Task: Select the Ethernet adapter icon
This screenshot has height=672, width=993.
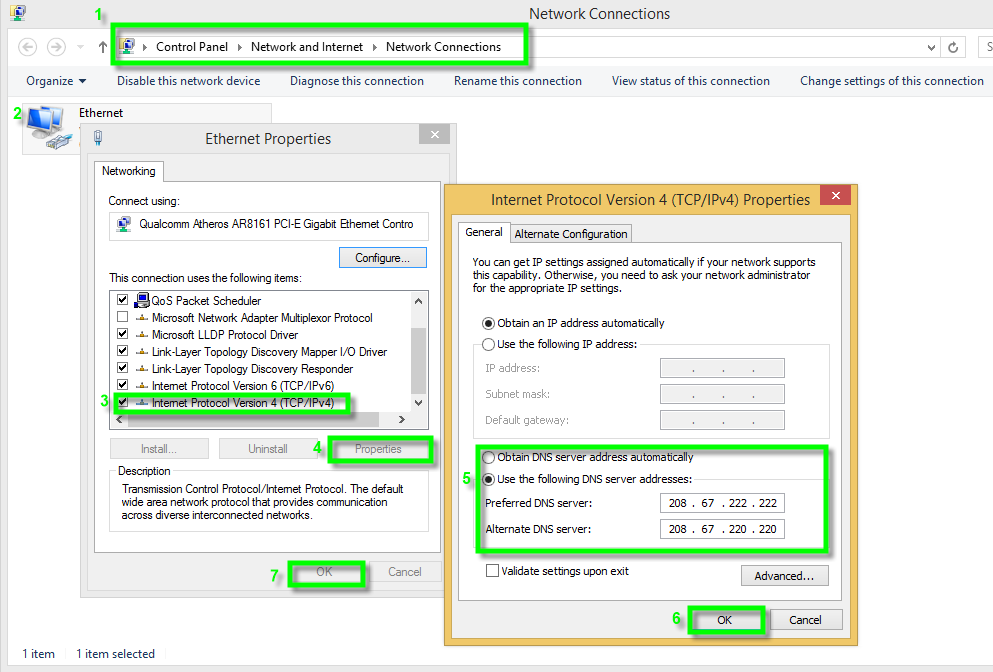Action: coord(46,127)
